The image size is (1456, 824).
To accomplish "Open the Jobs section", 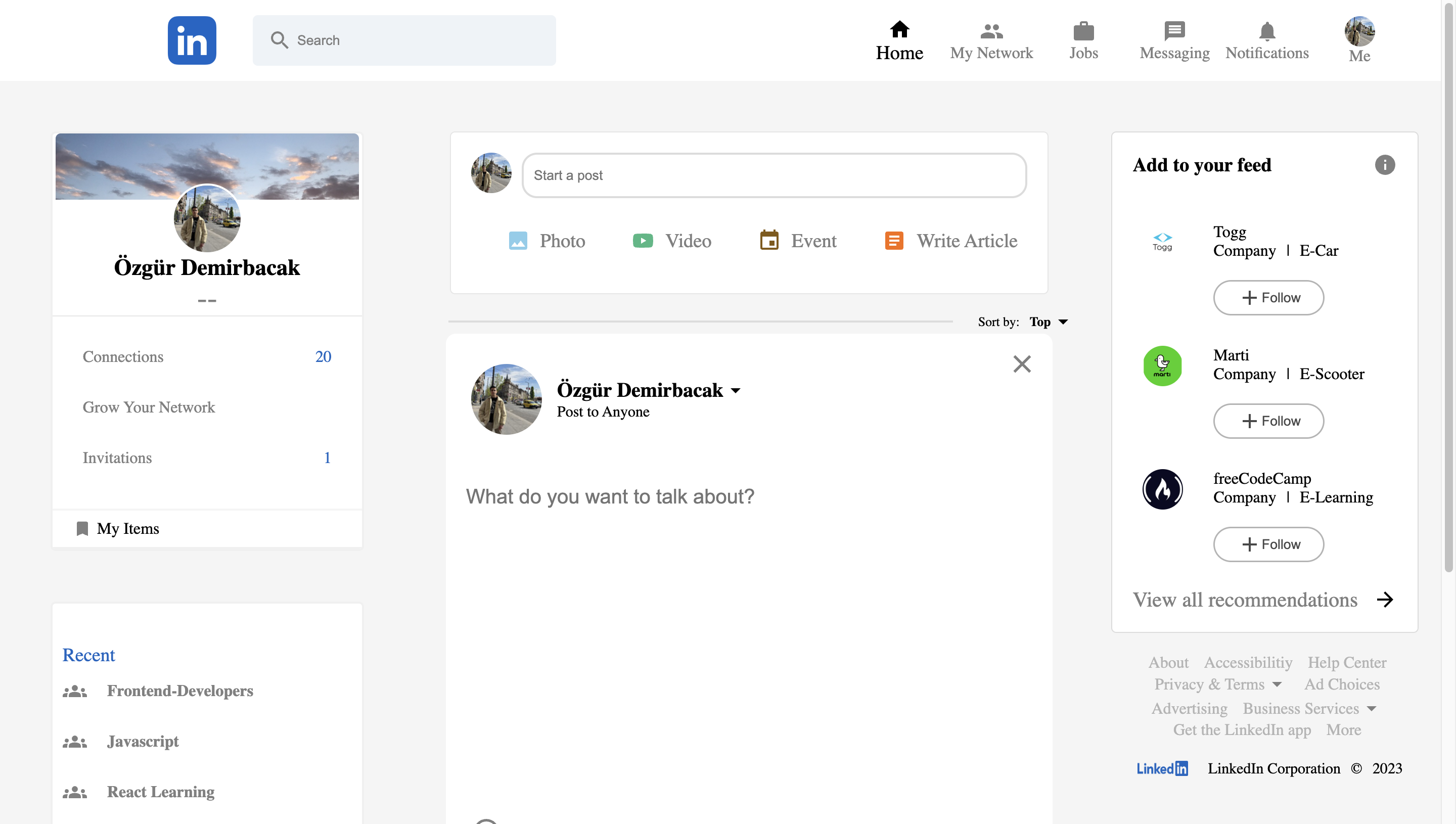I will [1083, 39].
